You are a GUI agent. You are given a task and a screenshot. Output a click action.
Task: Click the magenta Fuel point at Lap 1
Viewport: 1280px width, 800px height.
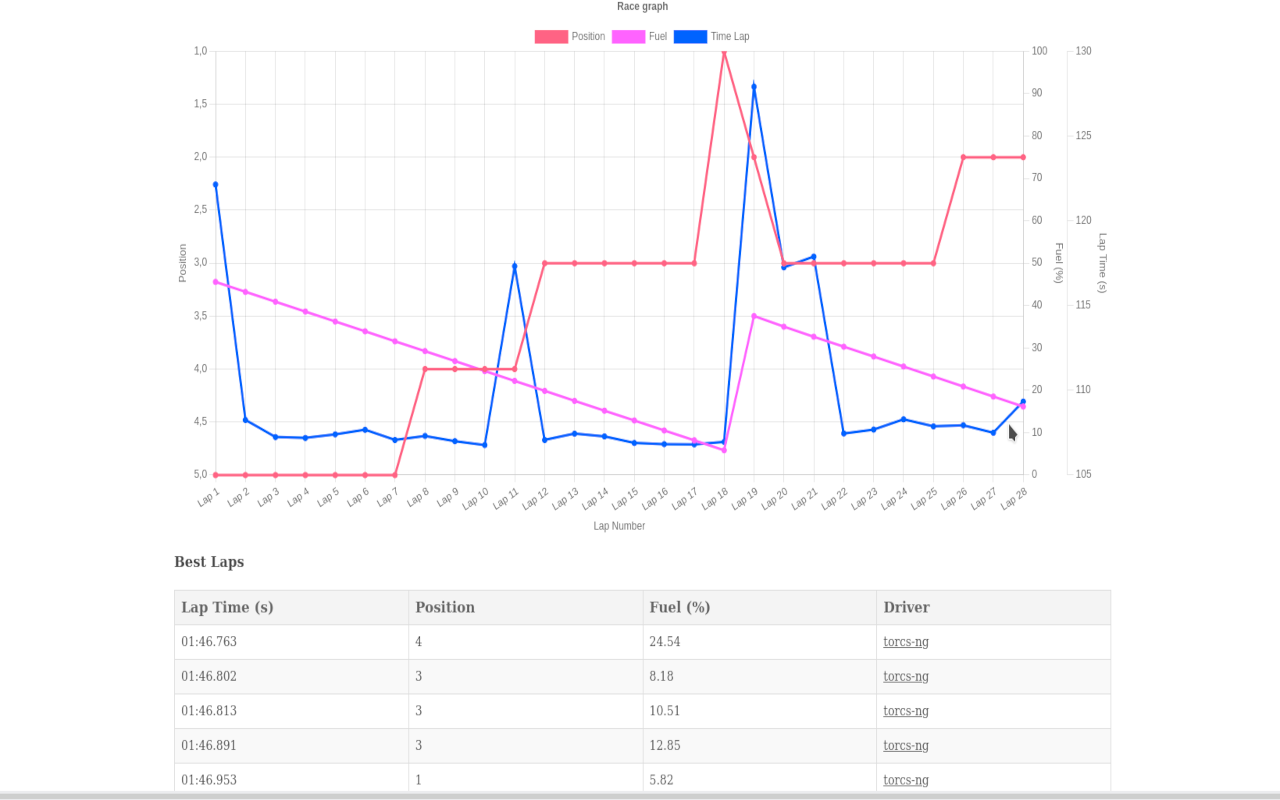tap(215, 282)
